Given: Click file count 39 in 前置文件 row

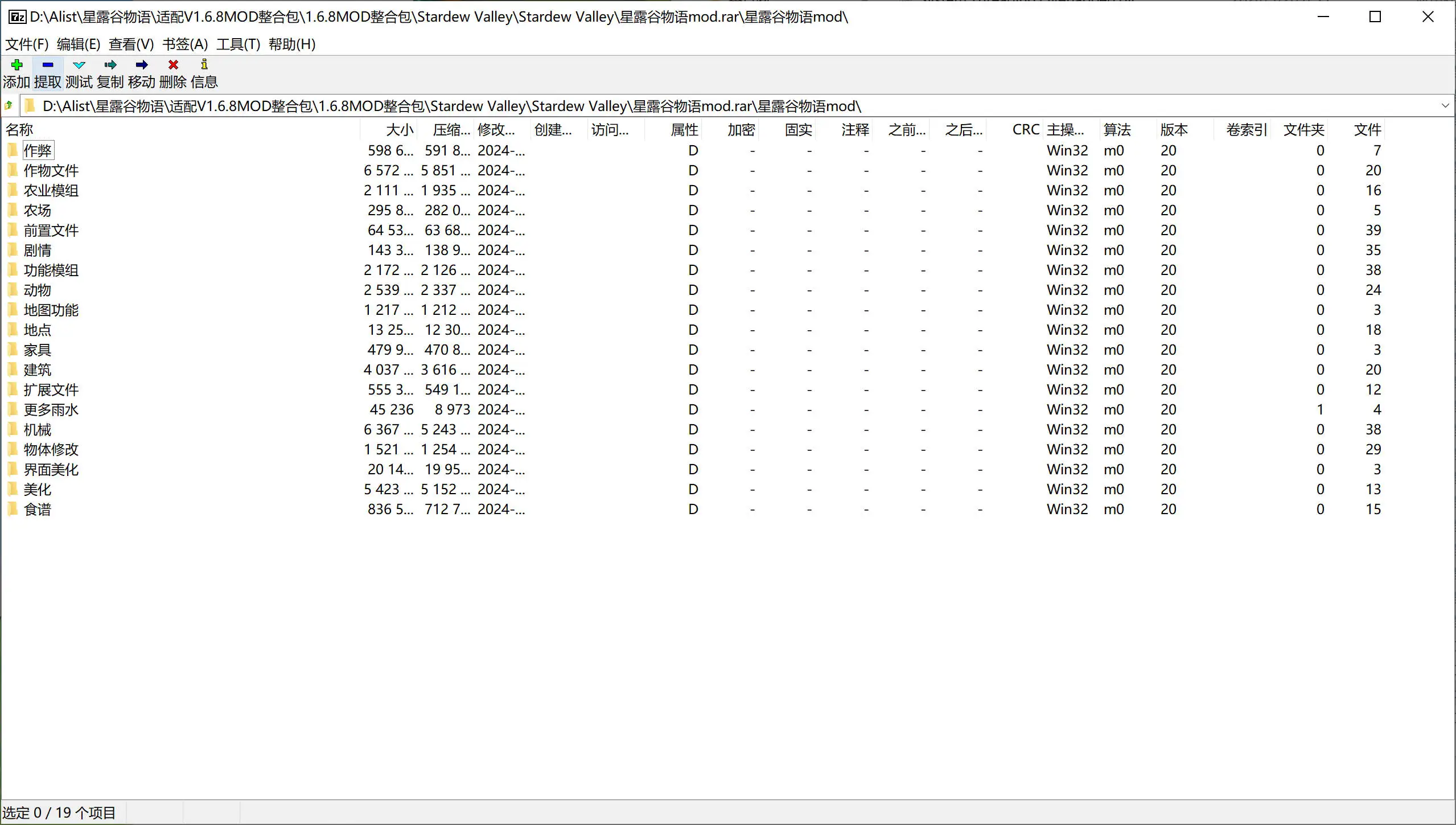Looking at the screenshot, I should pos(1373,230).
